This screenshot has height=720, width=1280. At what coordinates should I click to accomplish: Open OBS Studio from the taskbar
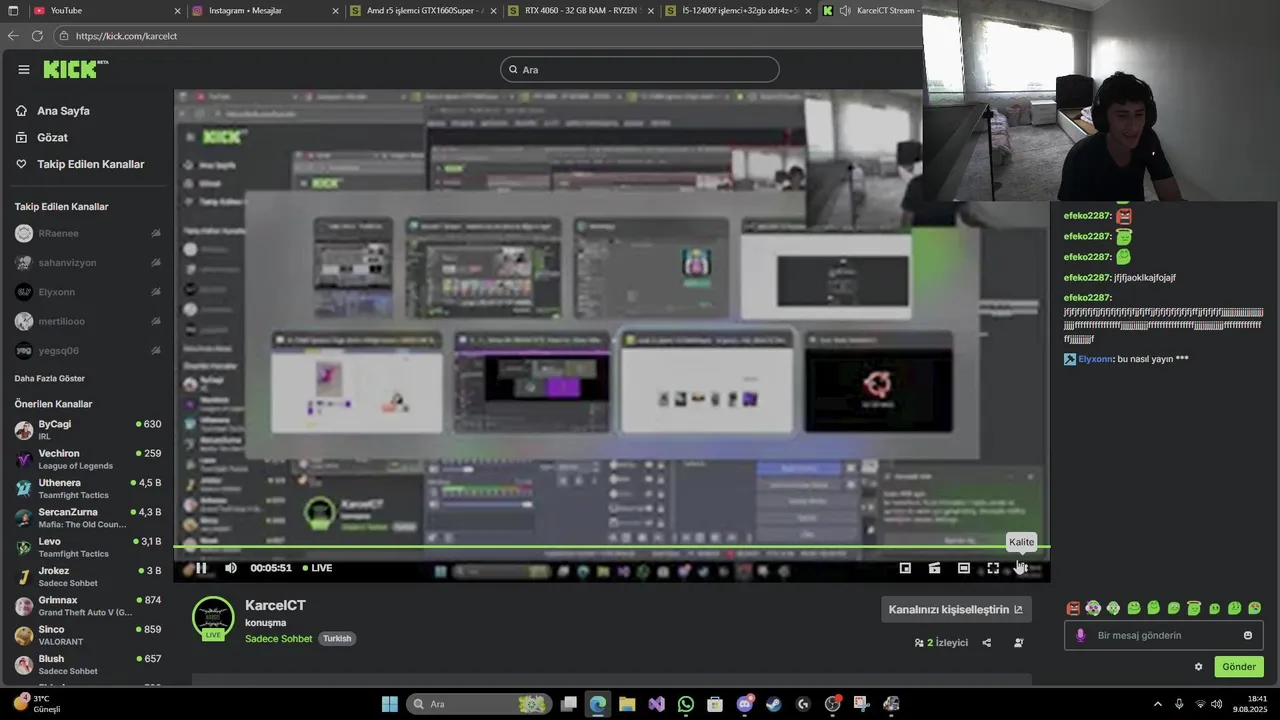pyautogui.click(x=832, y=704)
